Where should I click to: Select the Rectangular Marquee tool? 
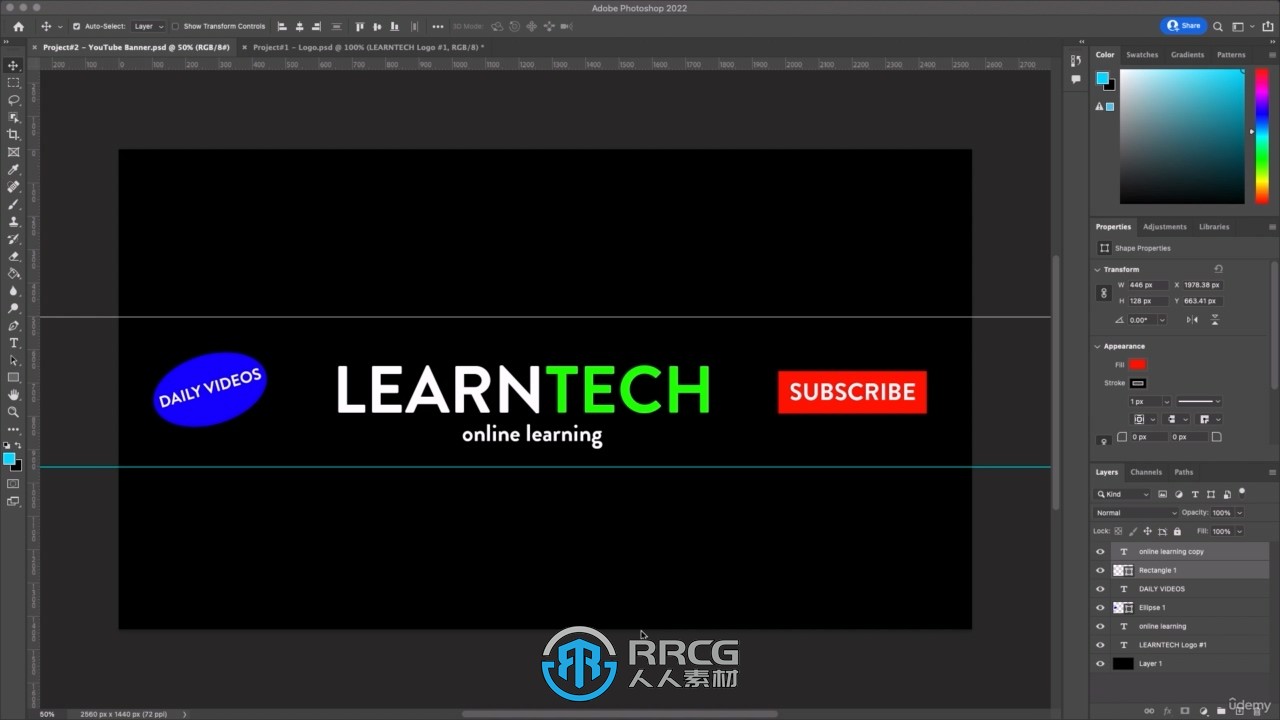pos(13,82)
